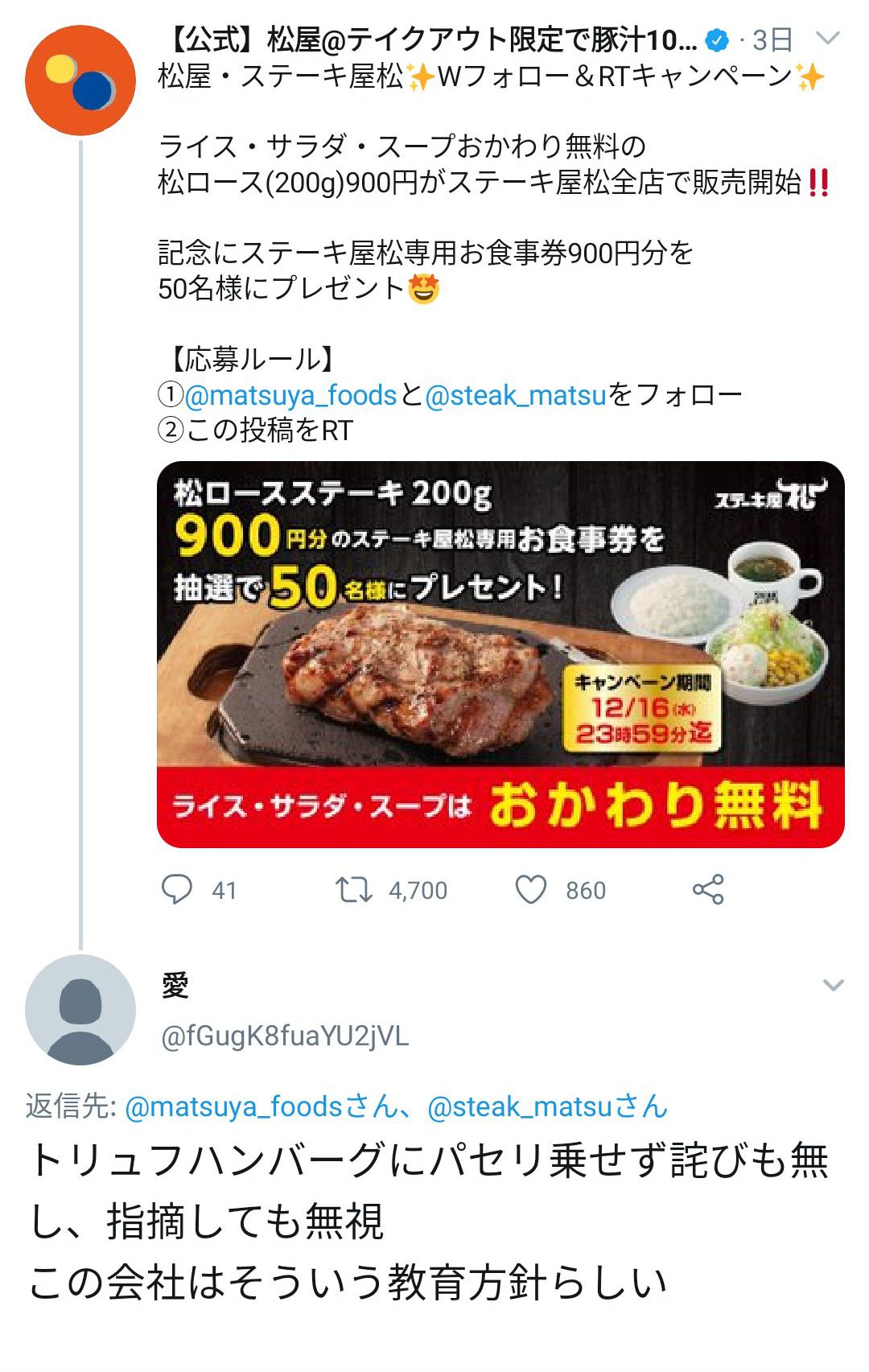The image size is (869, 1372).
Task: Open @matsuya_foods link in entry rules
Action: pos(291,395)
